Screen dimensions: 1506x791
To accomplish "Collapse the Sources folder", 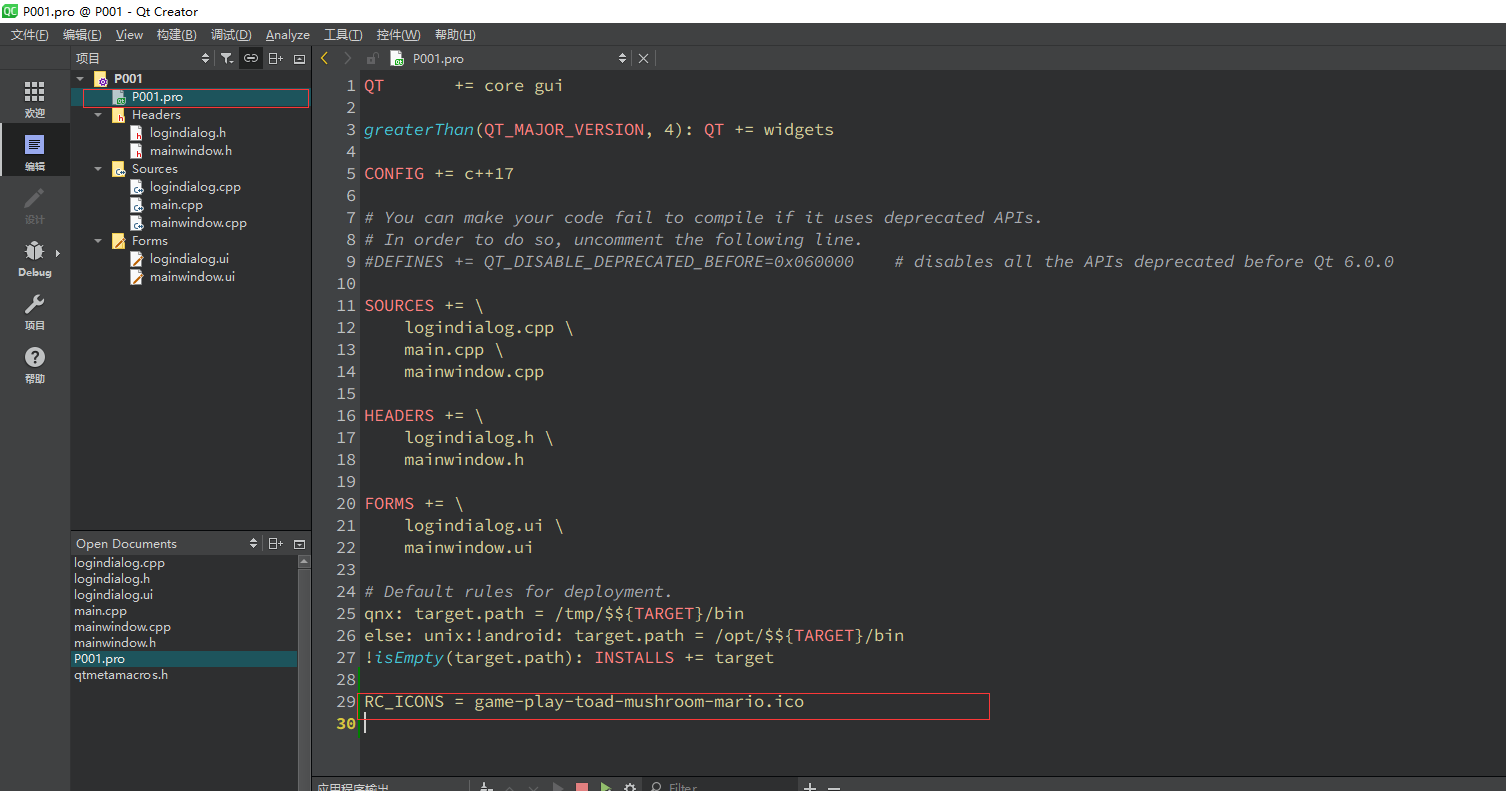I will tap(98, 169).
